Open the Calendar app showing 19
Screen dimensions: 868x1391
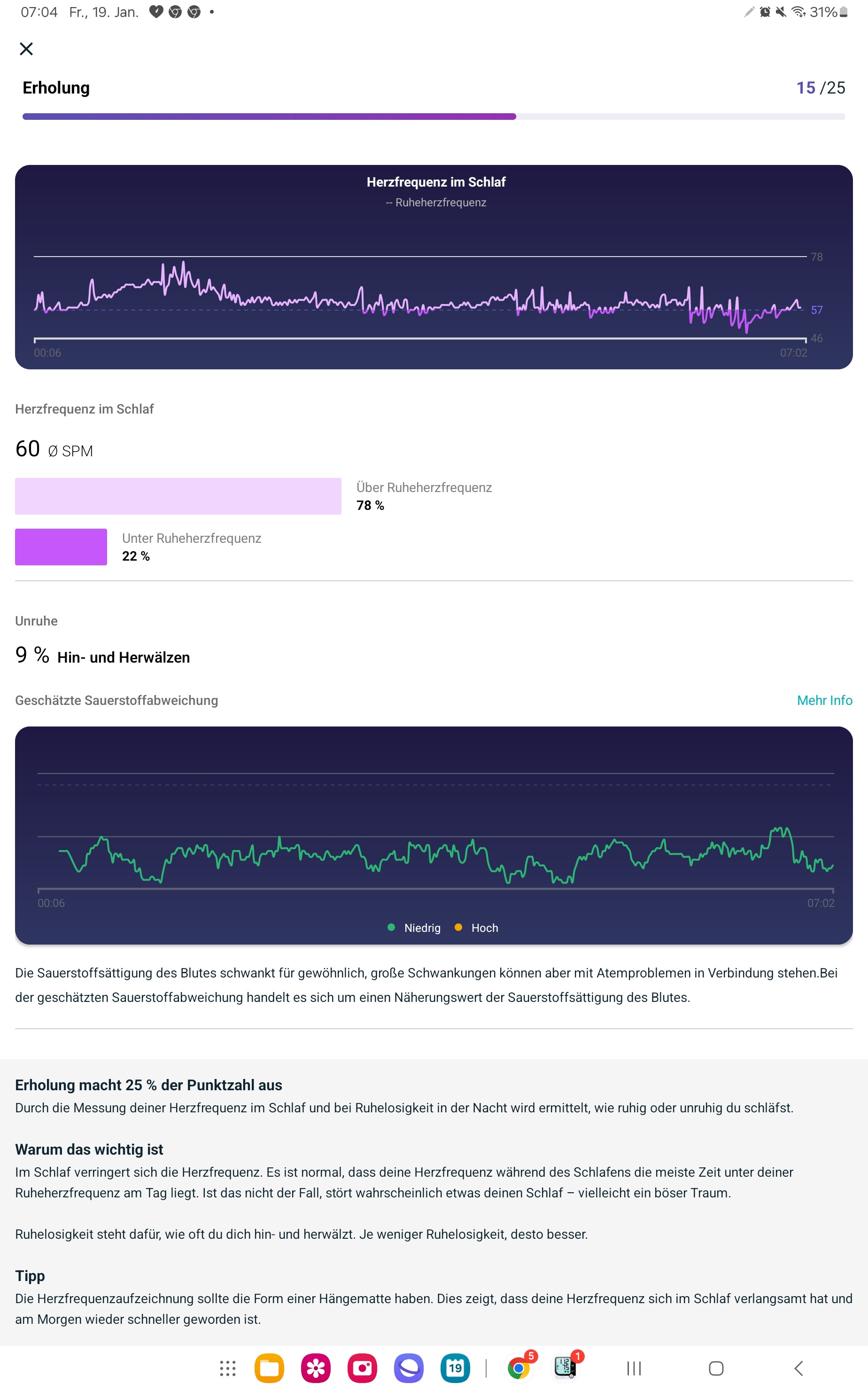coord(455,1368)
